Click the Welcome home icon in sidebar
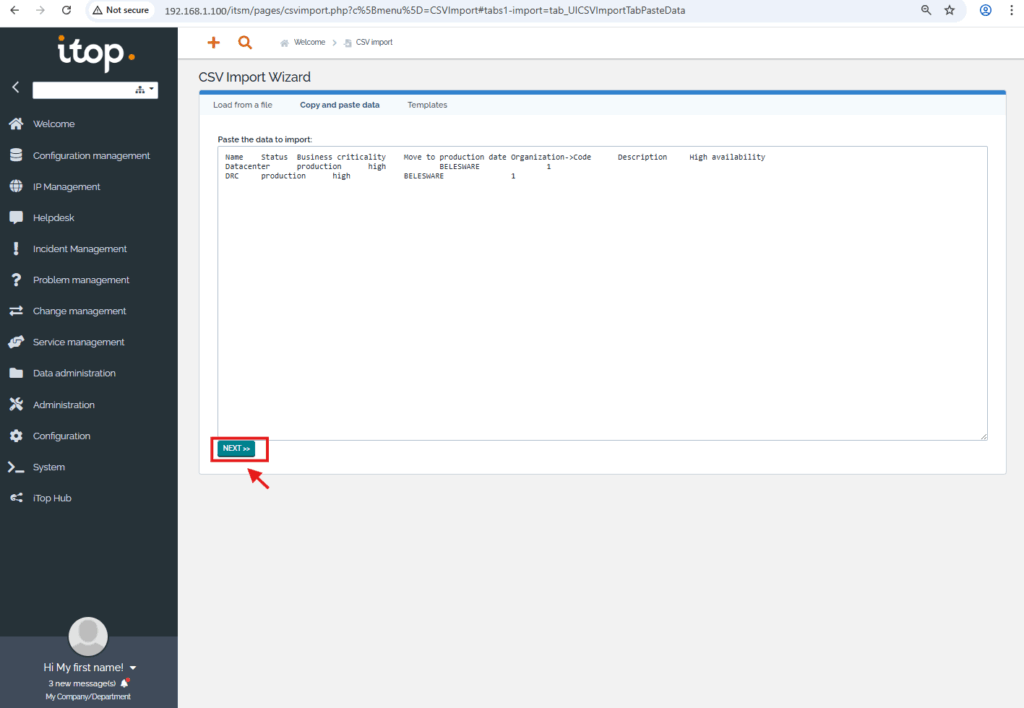The height and width of the screenshot is (708, 1024). click(x=16, y=124)
